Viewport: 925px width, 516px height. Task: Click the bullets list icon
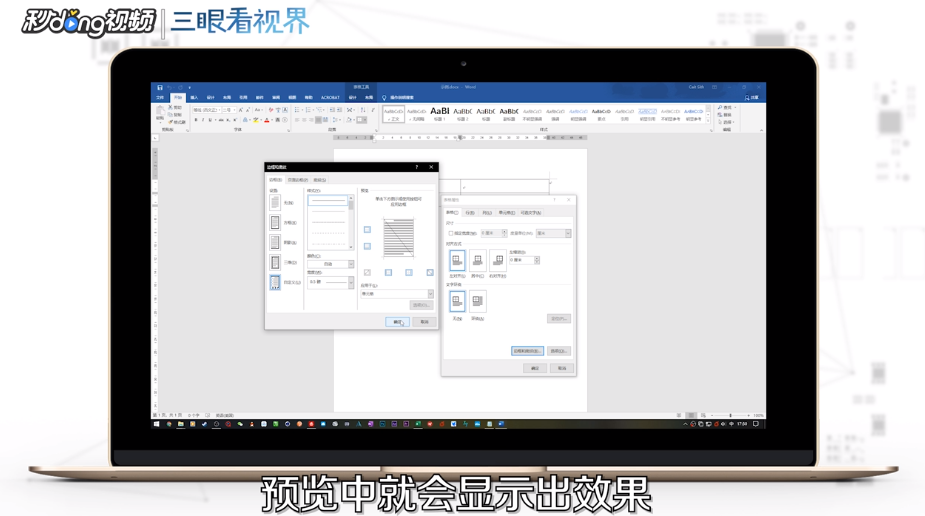(297, 110)
